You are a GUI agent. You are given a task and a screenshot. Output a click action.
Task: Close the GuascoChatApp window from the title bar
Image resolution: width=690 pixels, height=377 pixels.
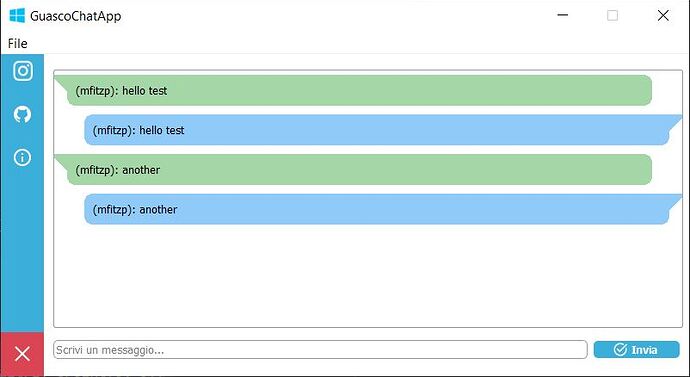click(663, 15)
